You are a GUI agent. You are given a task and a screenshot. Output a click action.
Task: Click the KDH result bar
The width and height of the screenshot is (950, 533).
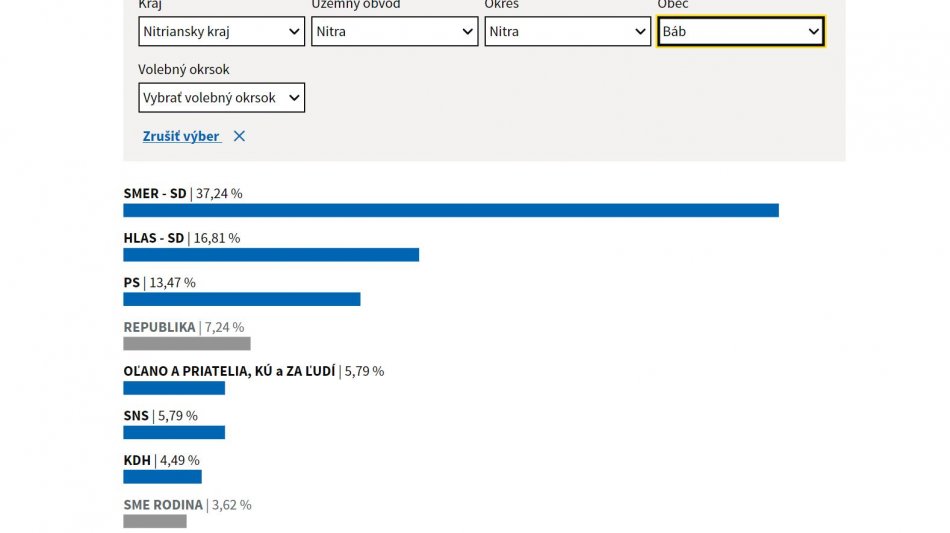(x=162, y=477)
